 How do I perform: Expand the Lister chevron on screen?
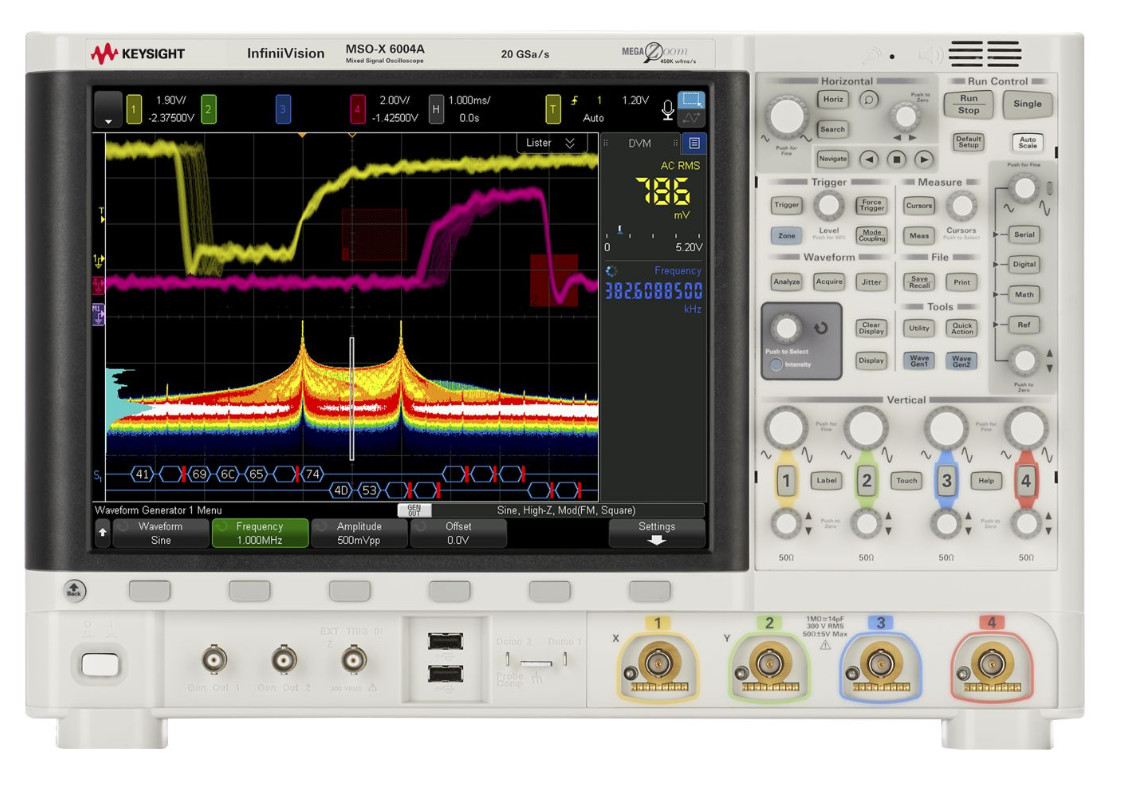tap(570, 143)
